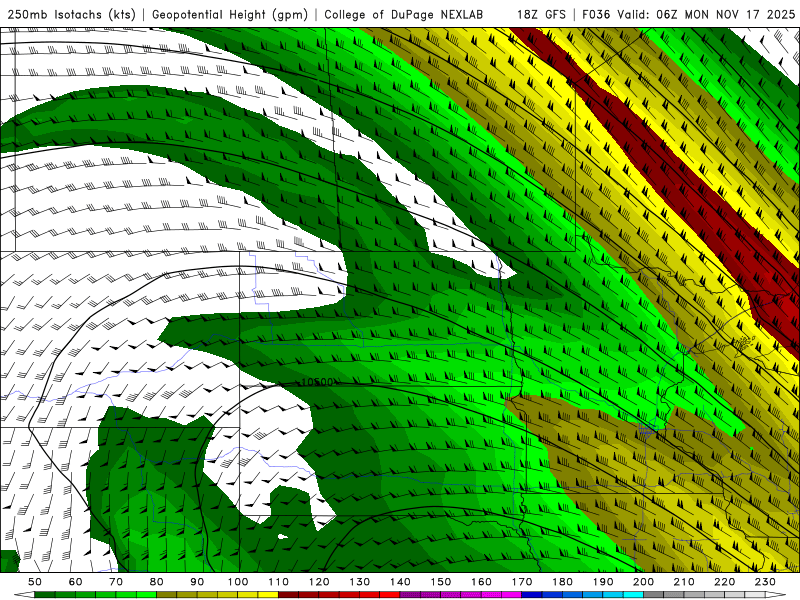Viewport: 800px width, 600px height.
Task: Click the 190 label on the color scale
Action: tap(603, 582)
